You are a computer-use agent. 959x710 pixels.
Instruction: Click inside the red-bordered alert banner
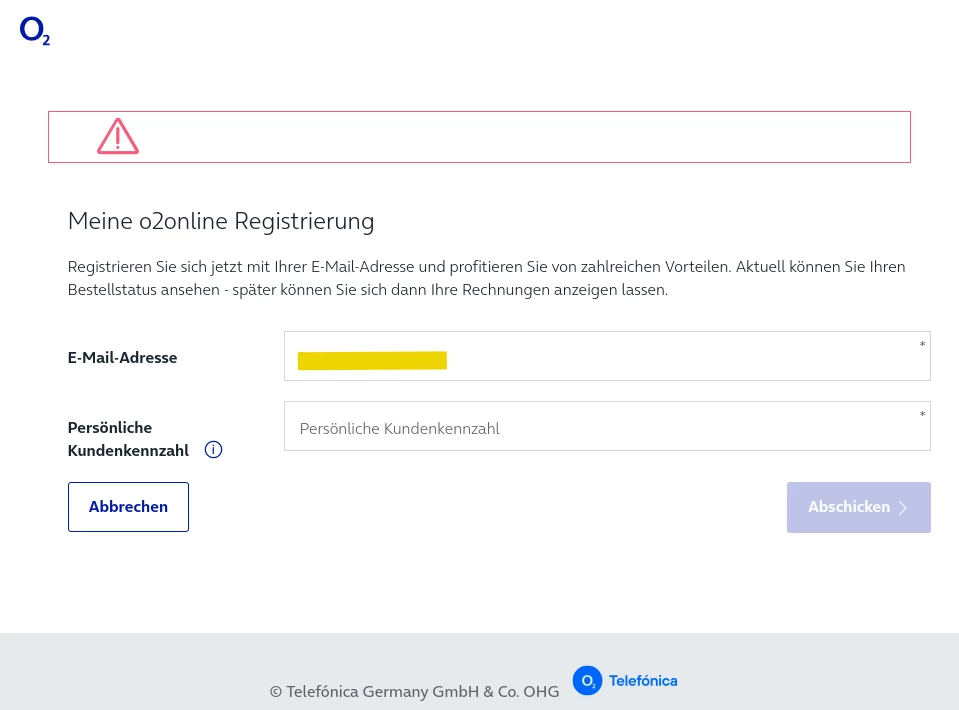click(x=520, y=137)
